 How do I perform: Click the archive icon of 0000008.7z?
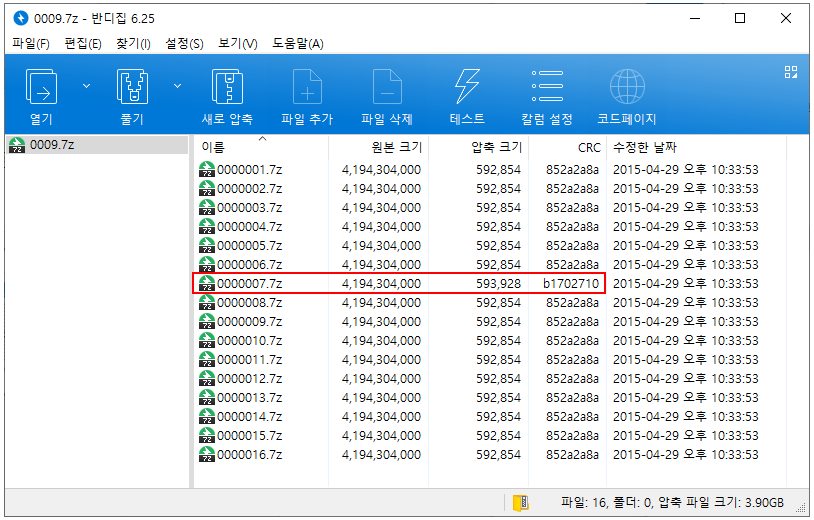pyautogui.click(x=207, y=303)
